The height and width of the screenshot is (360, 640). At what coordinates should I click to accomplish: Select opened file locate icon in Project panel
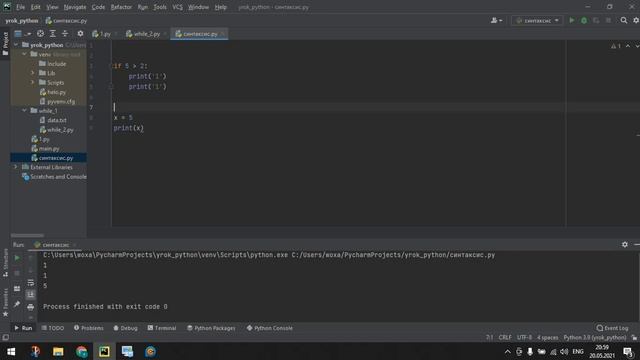point(40,34)
